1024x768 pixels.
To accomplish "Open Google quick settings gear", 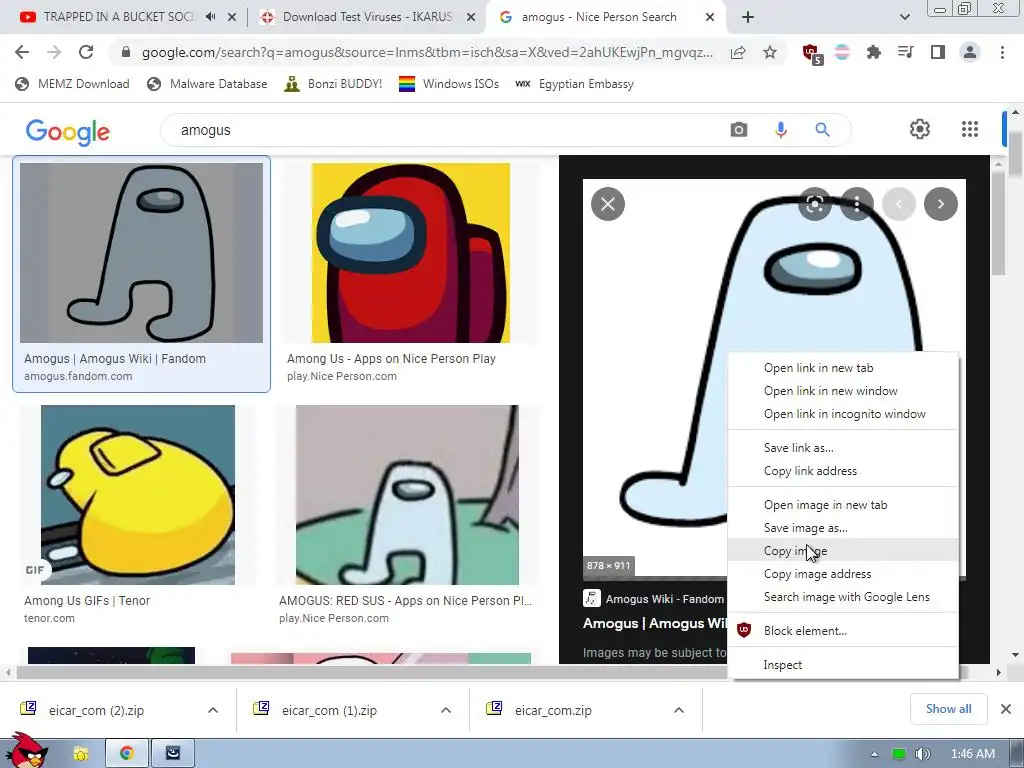I will (920, 129).
